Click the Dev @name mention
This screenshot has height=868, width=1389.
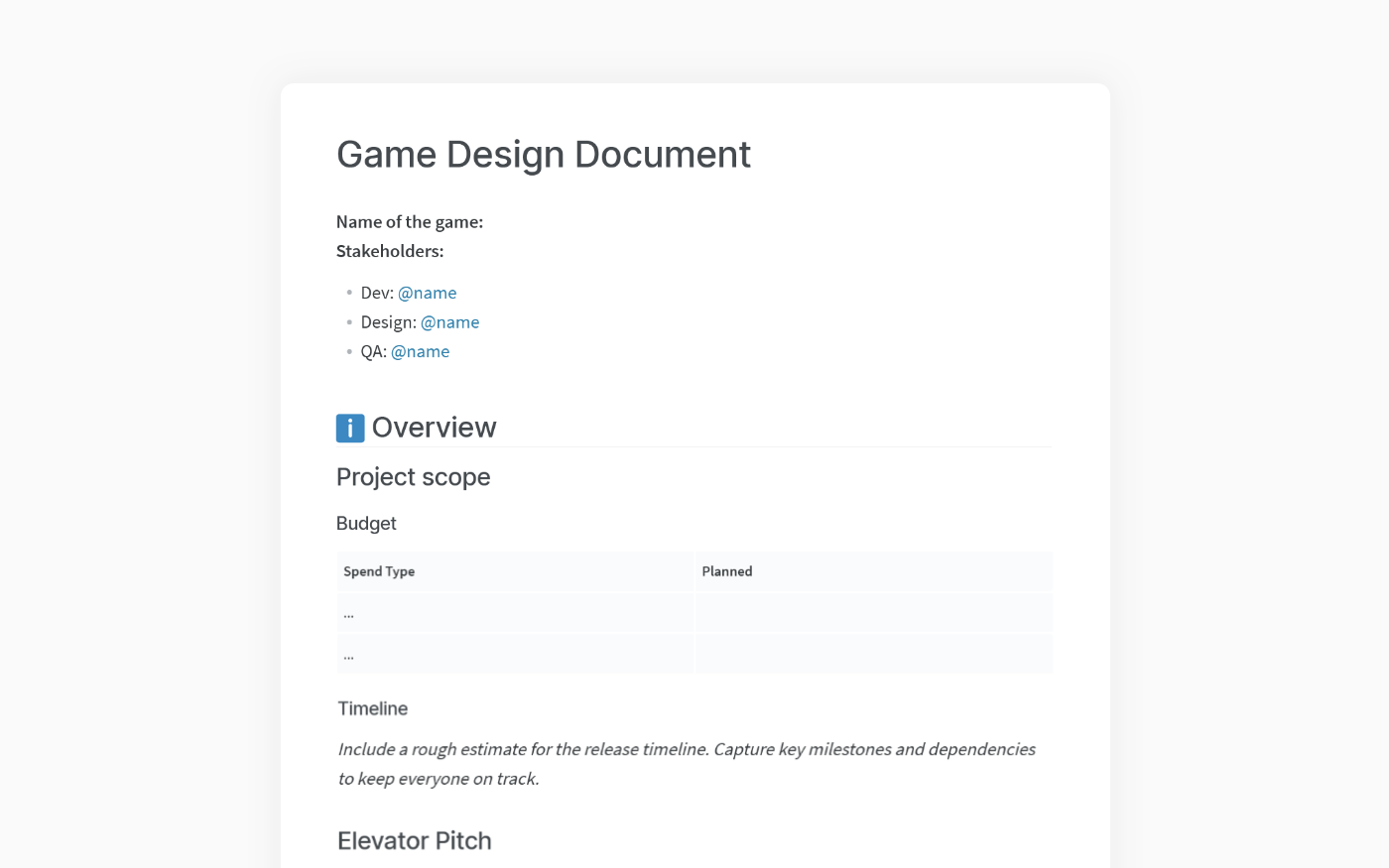427,293
